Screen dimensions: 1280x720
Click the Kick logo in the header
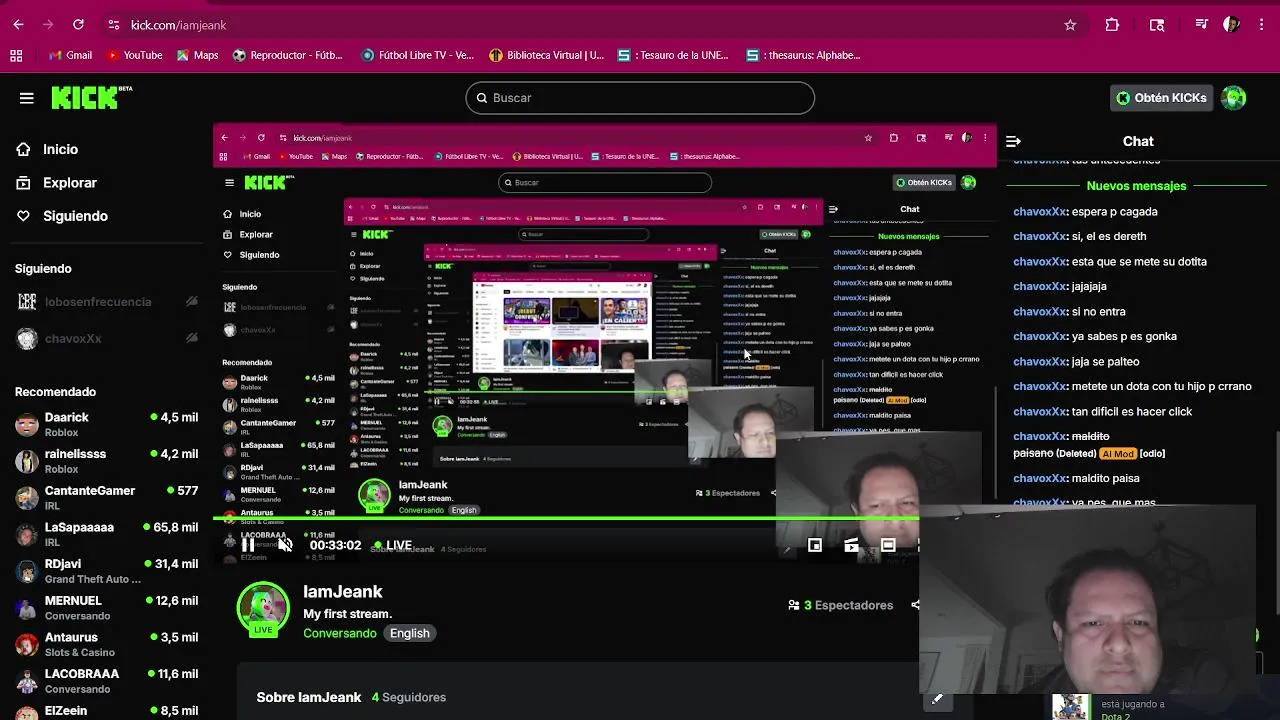click(91, 97)
